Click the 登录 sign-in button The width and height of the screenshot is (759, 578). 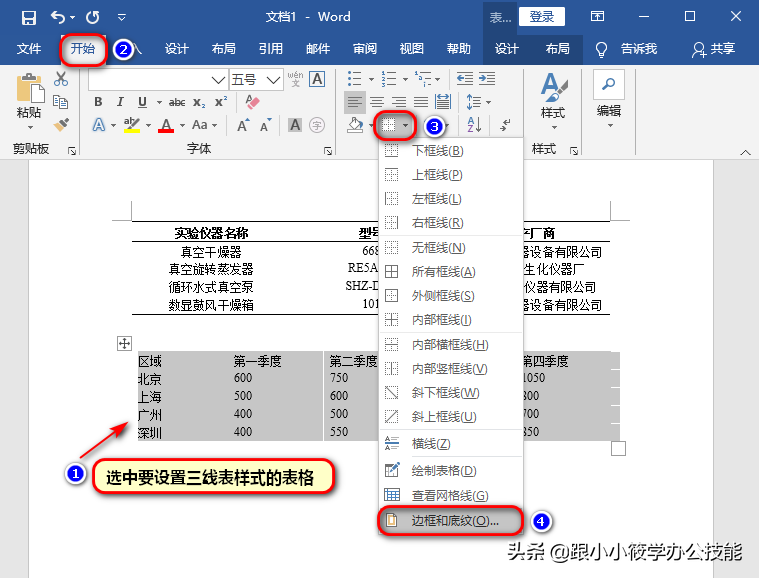tap(542, 17)
